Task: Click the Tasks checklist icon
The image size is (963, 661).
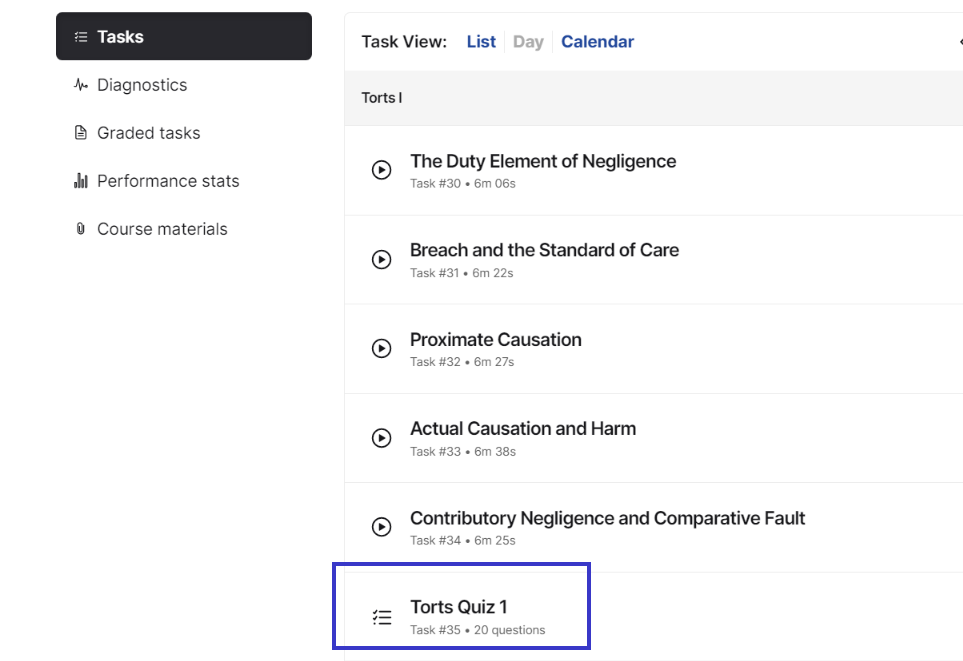Action: 81,37
